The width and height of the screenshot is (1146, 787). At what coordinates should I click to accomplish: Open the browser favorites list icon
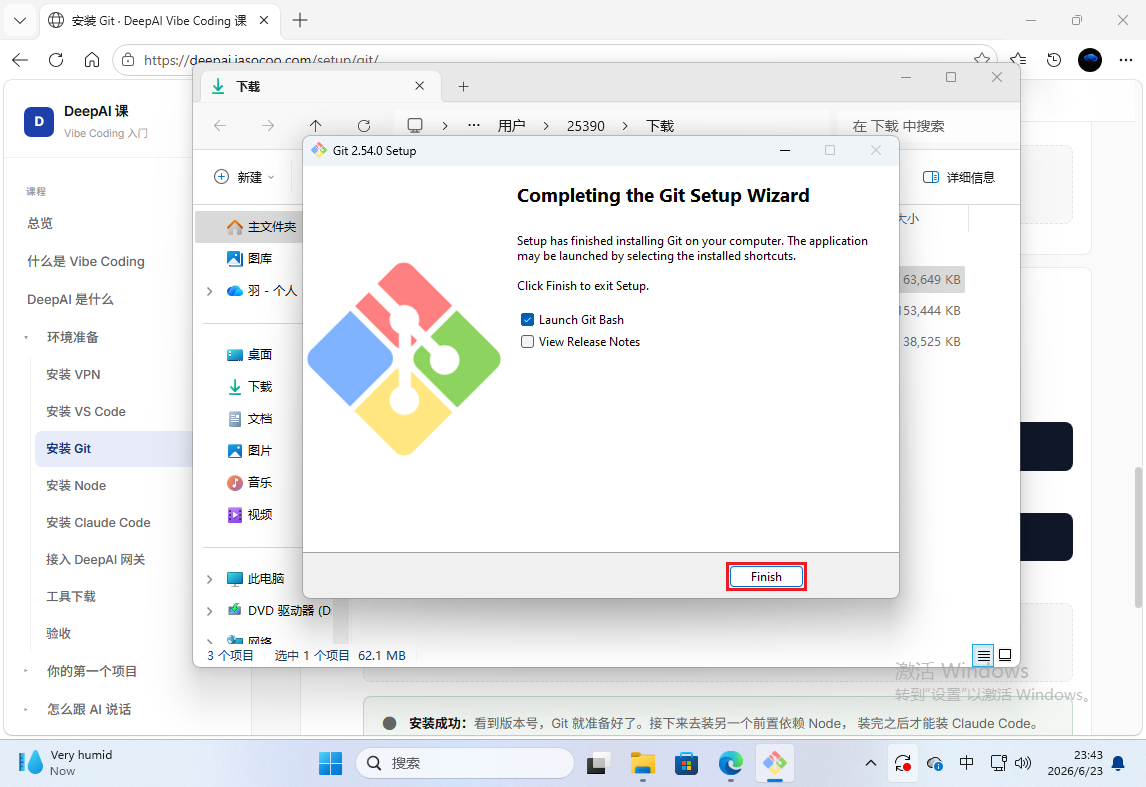(1017, 60)
